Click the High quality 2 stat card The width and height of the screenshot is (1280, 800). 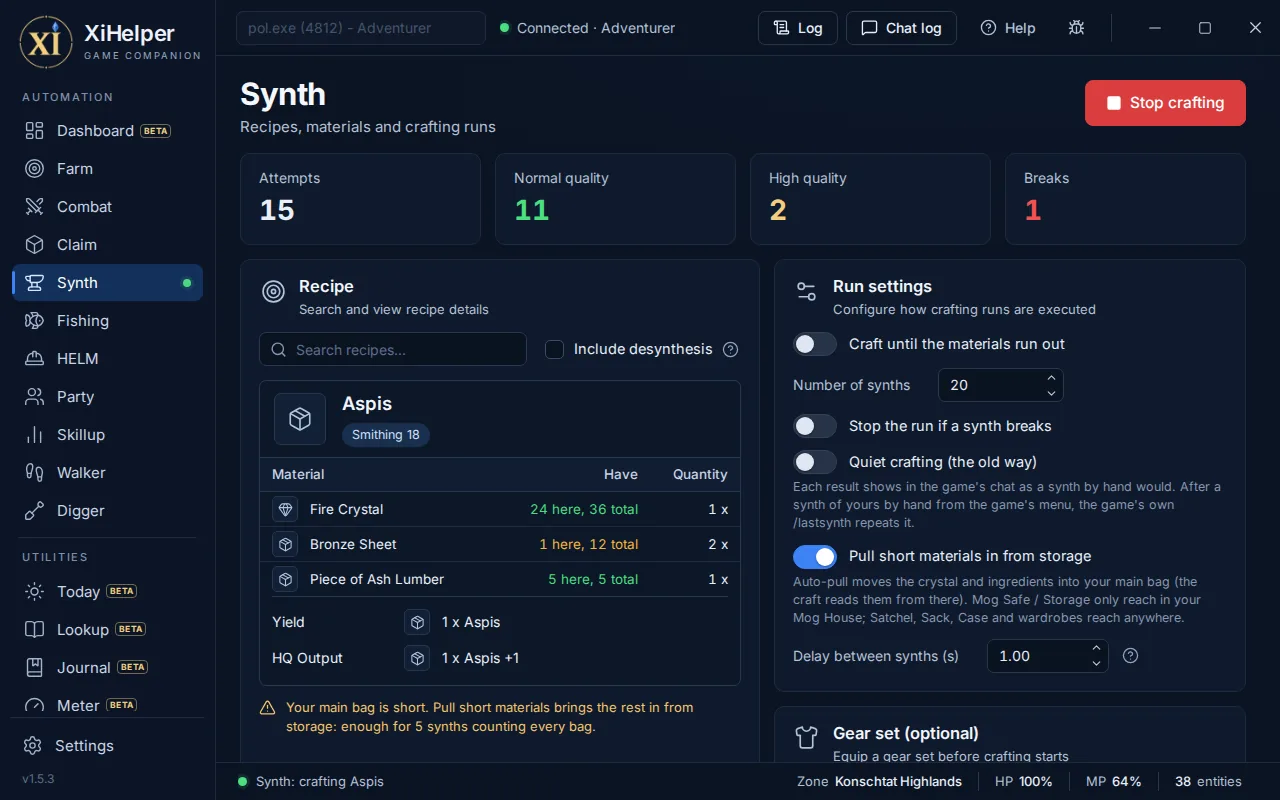click(x=870, y=199)
